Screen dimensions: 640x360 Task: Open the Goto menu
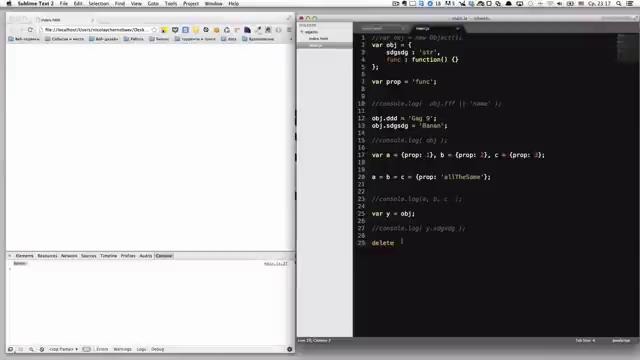click(153, 4)
